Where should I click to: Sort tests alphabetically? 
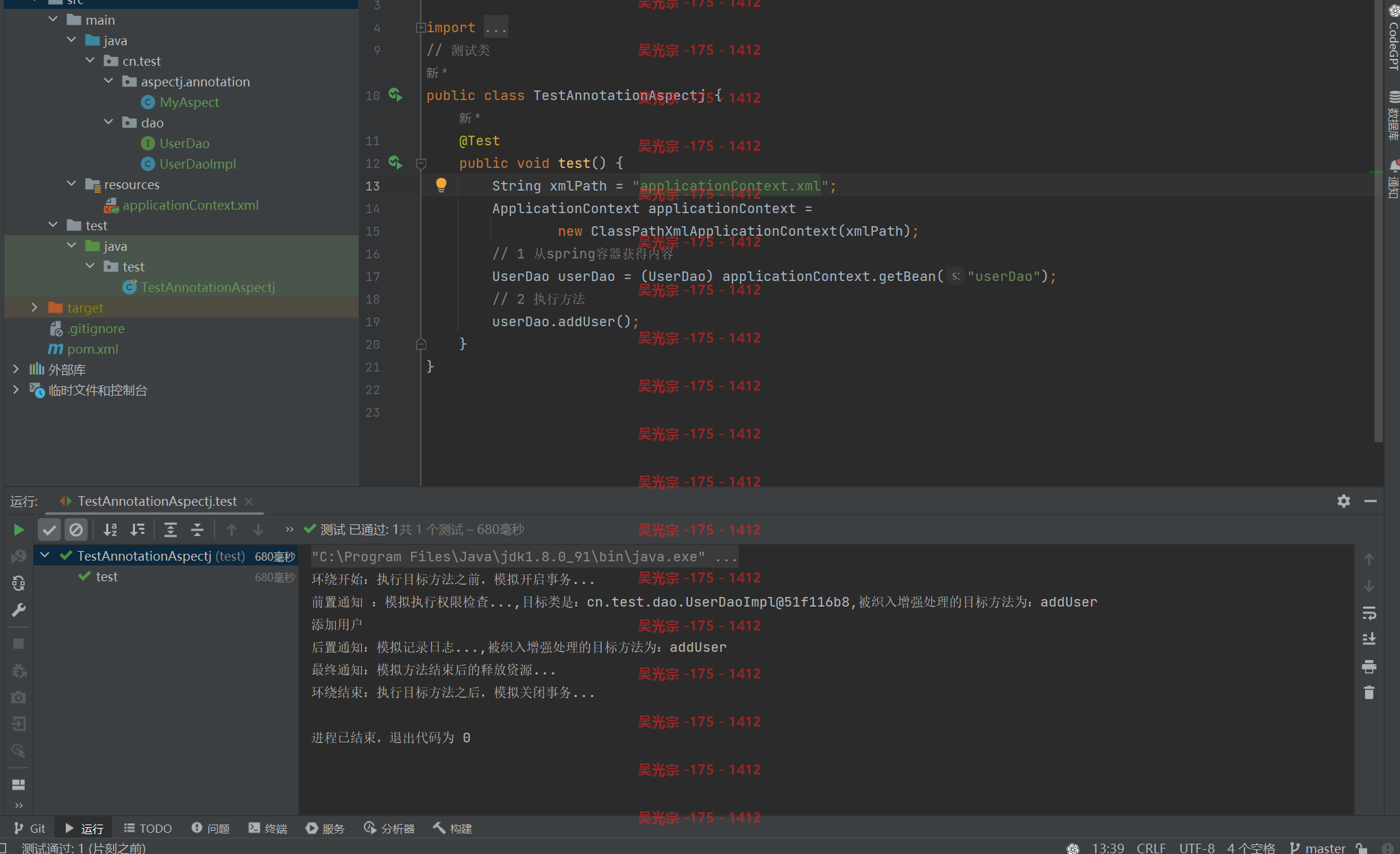pos(110,529)
